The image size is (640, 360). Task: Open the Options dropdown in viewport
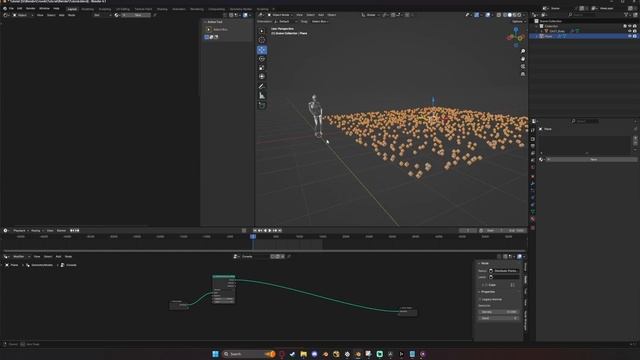[x=518, y=22]
